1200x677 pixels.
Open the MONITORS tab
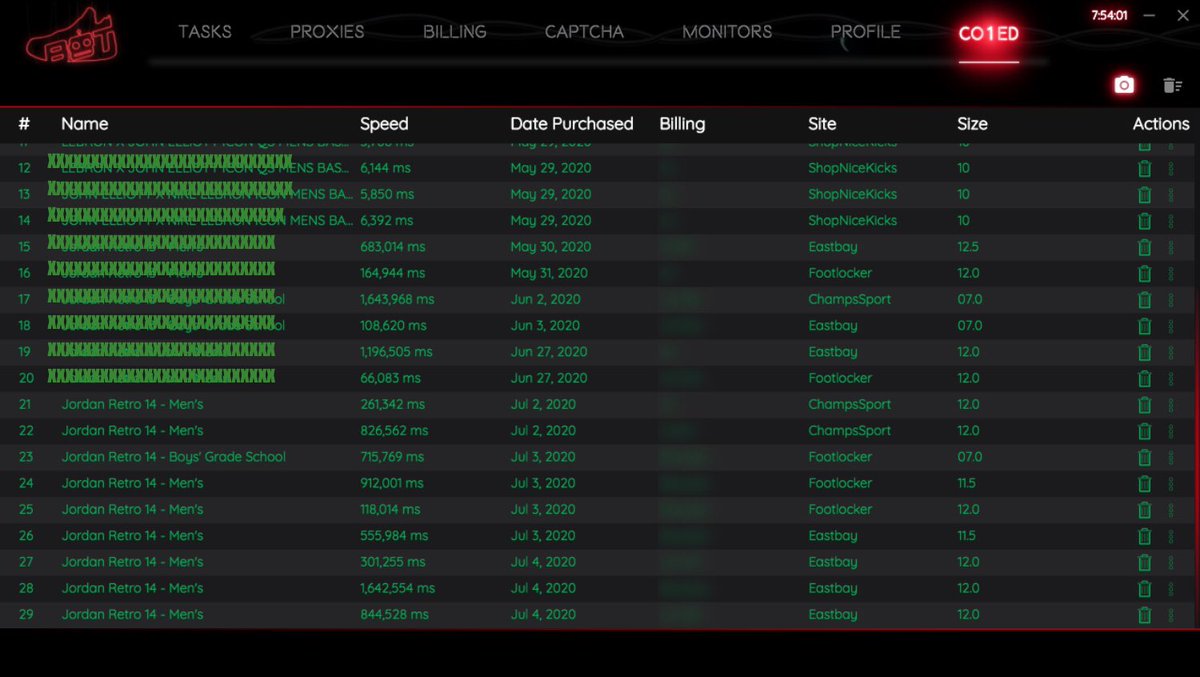coord(727,32)
